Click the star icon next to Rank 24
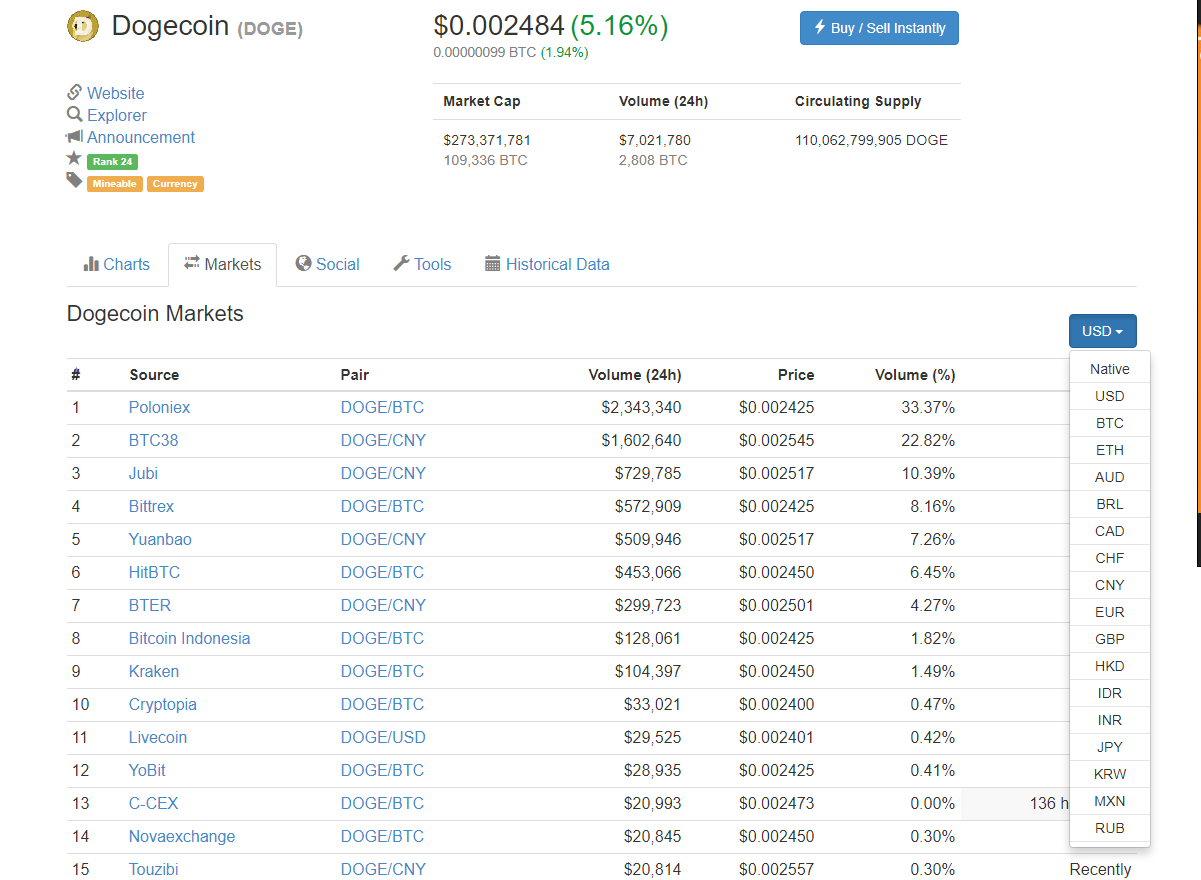The height and width of the screenshot is (880, 1201). [74, 158]
